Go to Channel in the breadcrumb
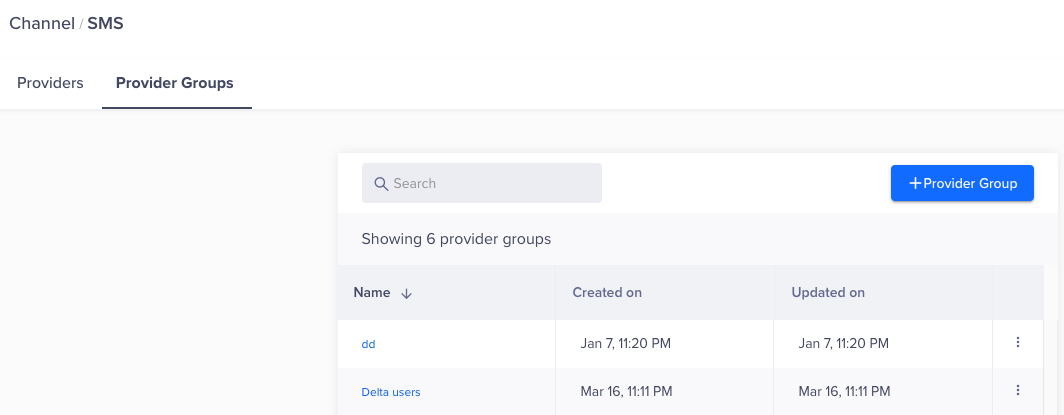1064x415 pixels. coord(41,23)
